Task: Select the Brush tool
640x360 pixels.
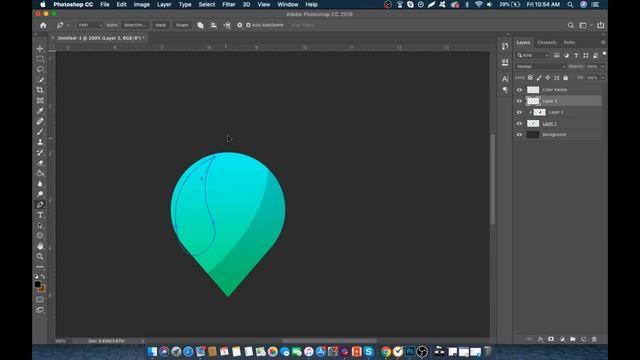Action: (x=40, y=132)
